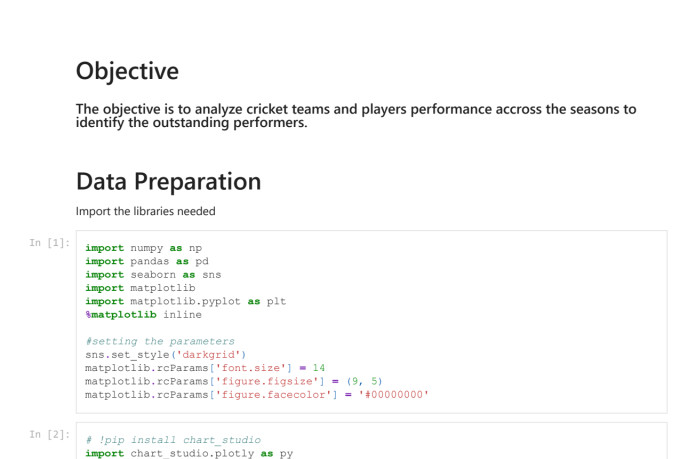The height and width of the screenshot is (459, 680).
Task: Click the objective description paragraph about cricket teams
Action: pyautogui.click(x=355, y=116)
